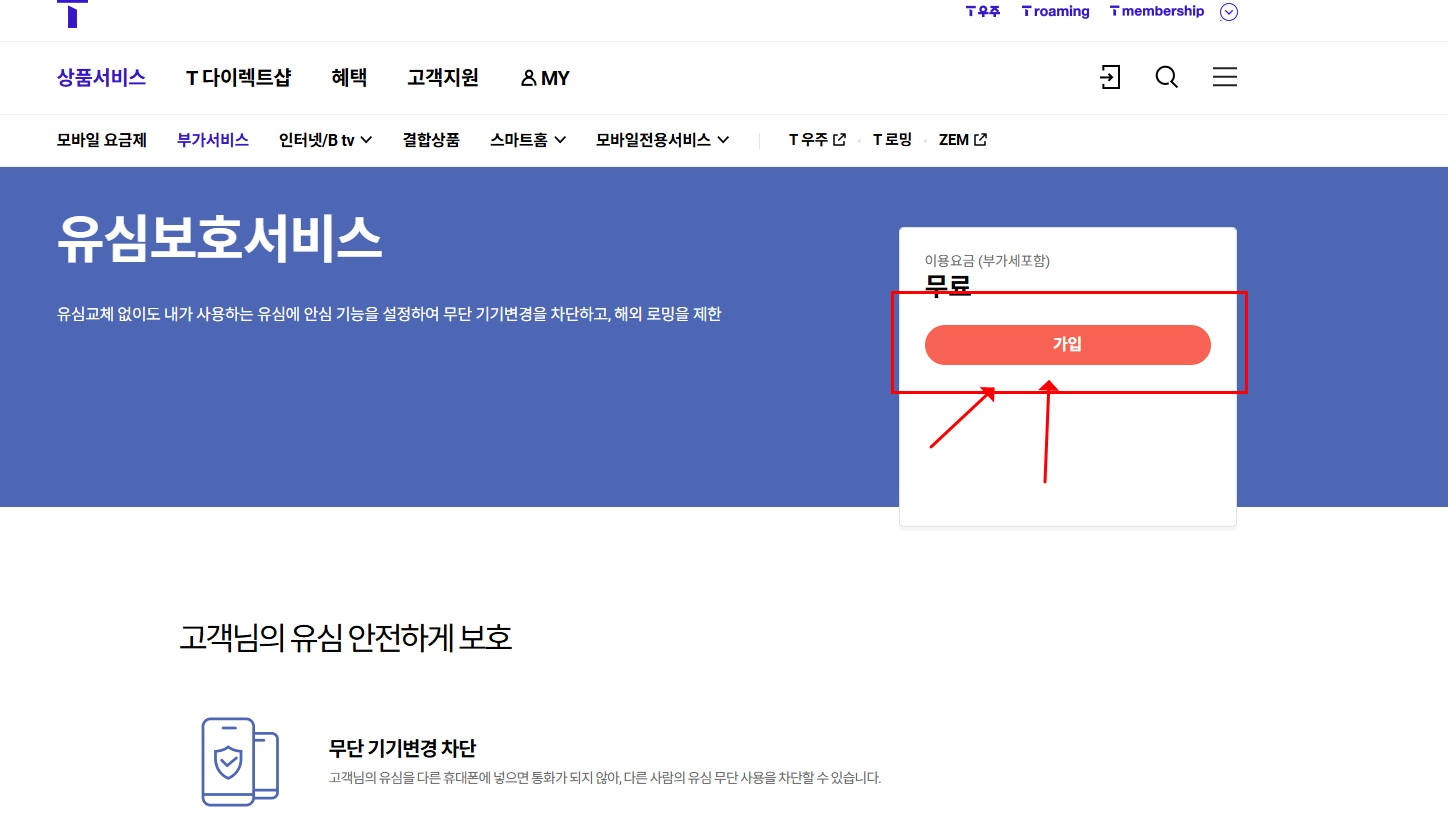Click the 고객님의 유심을 다른 휴대폰에 description
Screen dimensions: 1448x819
tap(604, 778)
